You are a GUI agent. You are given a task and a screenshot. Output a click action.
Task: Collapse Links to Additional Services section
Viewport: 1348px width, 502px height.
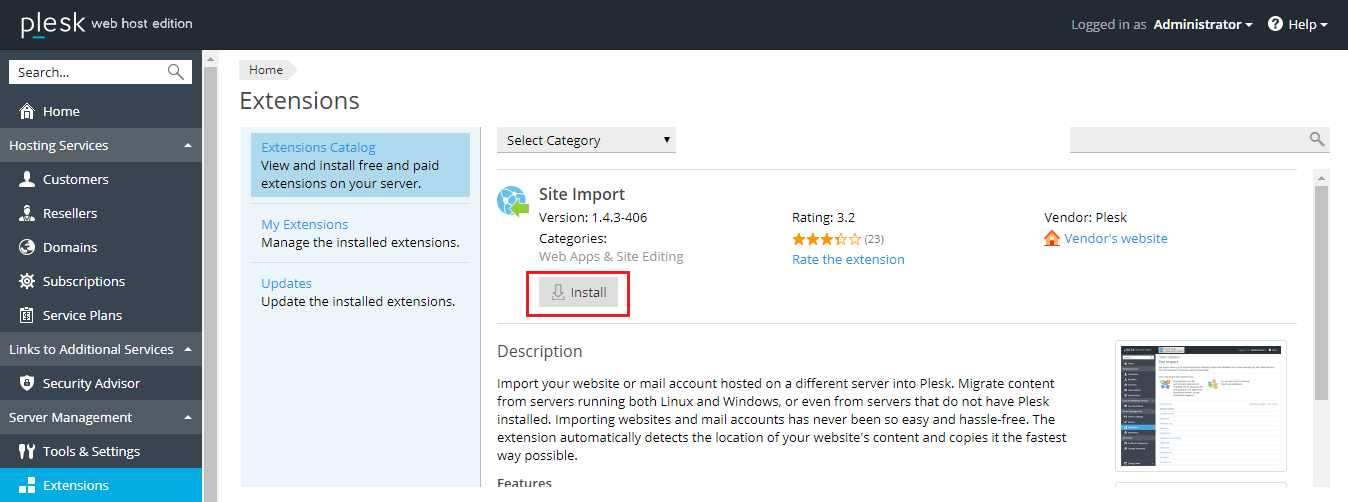point(188,350)
